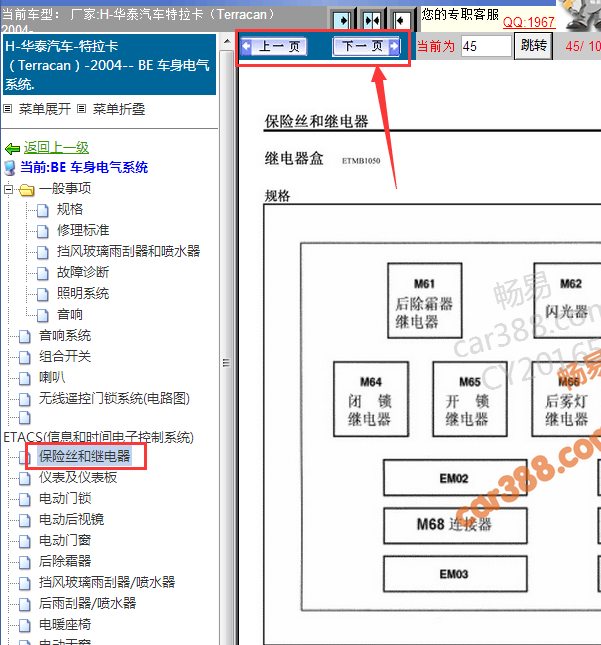
Task: Open the 电暖座椅 tree item
Action: coord(65,624)
